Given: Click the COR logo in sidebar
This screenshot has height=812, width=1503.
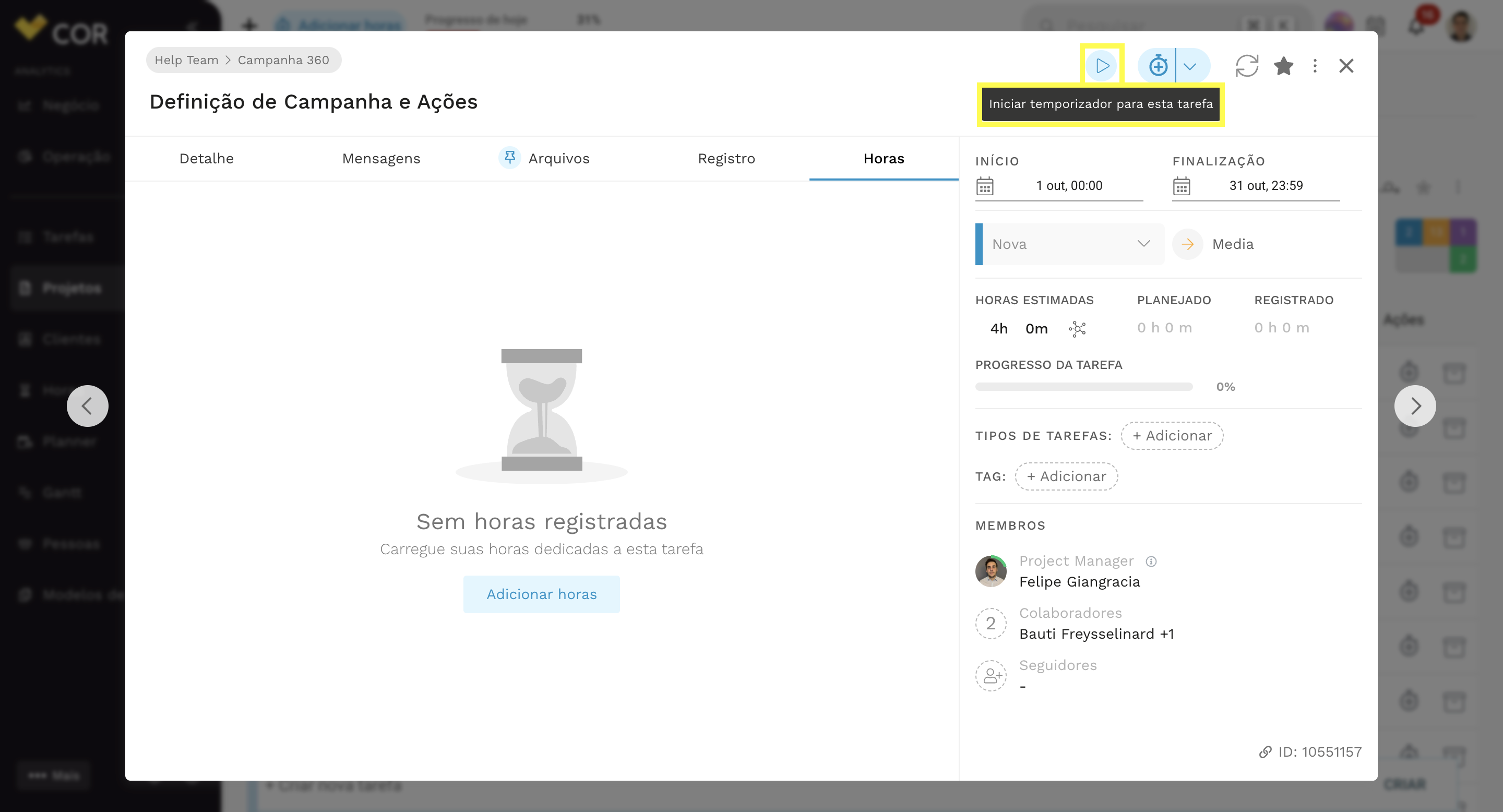Looking at the screenshot, I should 61,30.
